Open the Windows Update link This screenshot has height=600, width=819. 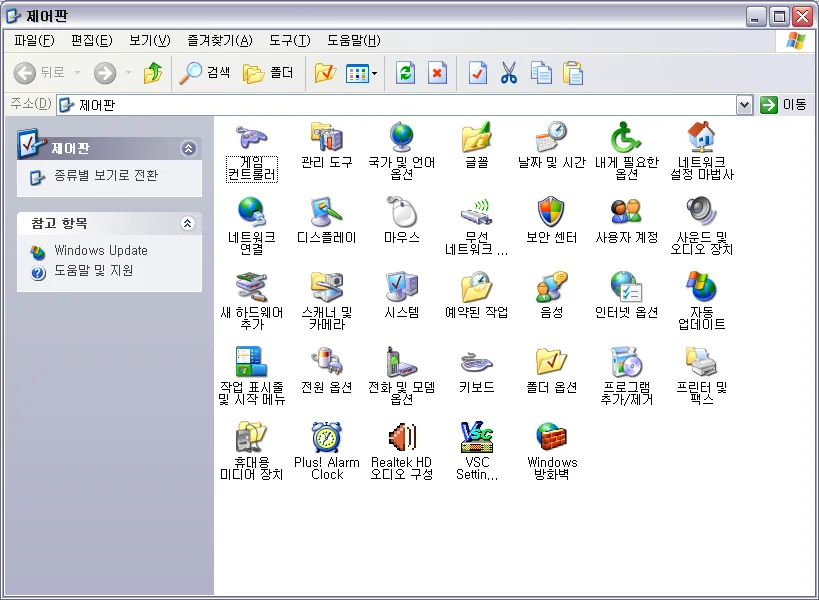(101, 251)
